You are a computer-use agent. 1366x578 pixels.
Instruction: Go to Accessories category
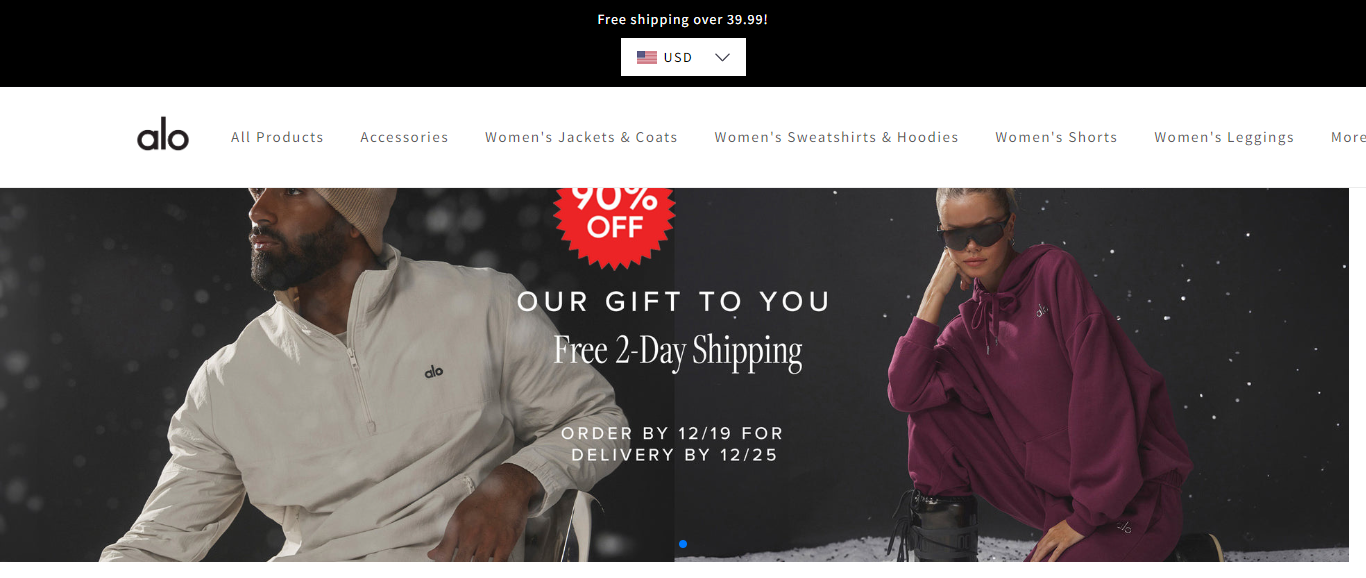[x=404, y=137]
